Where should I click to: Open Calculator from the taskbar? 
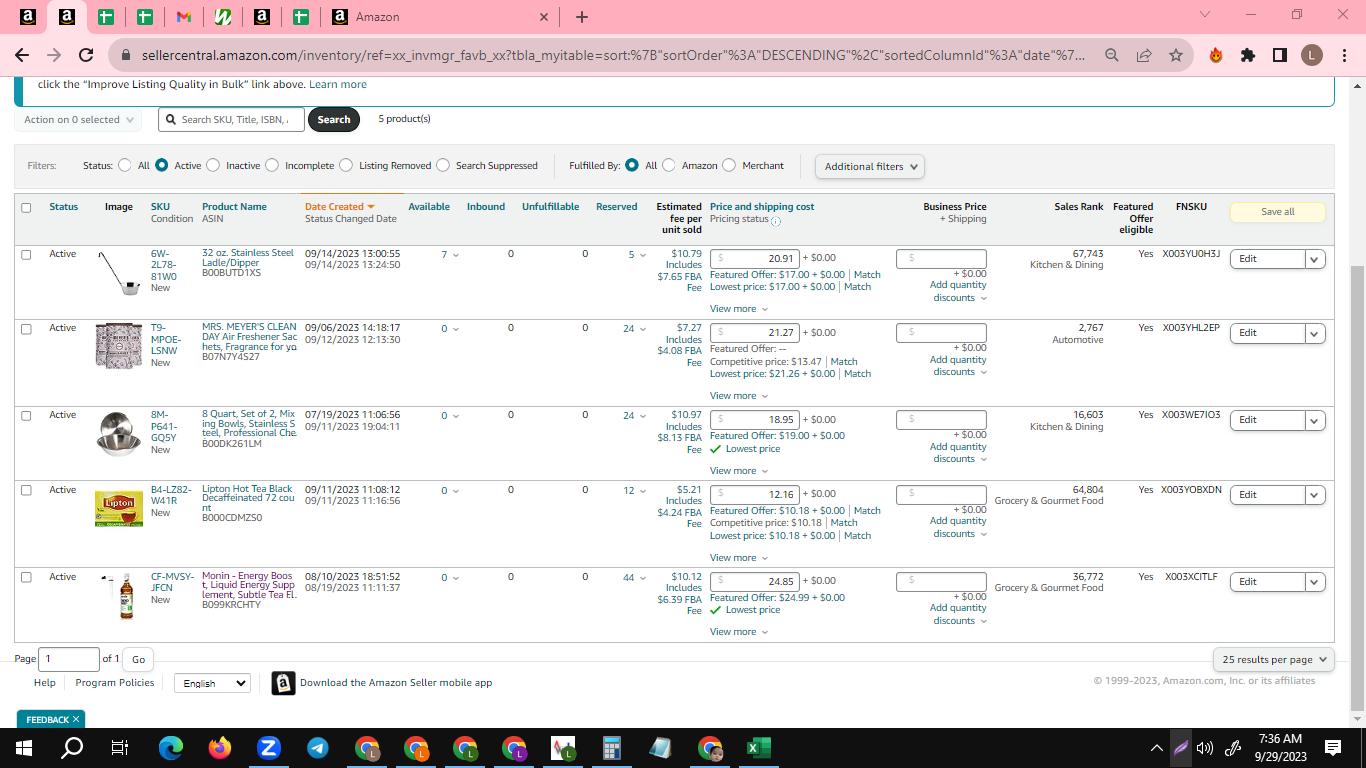(612, 747)
